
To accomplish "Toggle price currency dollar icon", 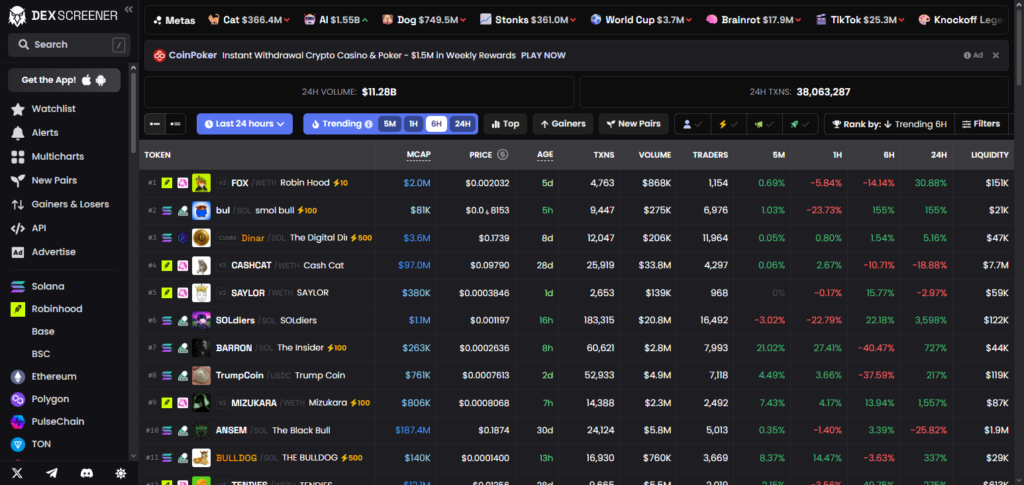I will pyautogui.click(x=502, y=155).
